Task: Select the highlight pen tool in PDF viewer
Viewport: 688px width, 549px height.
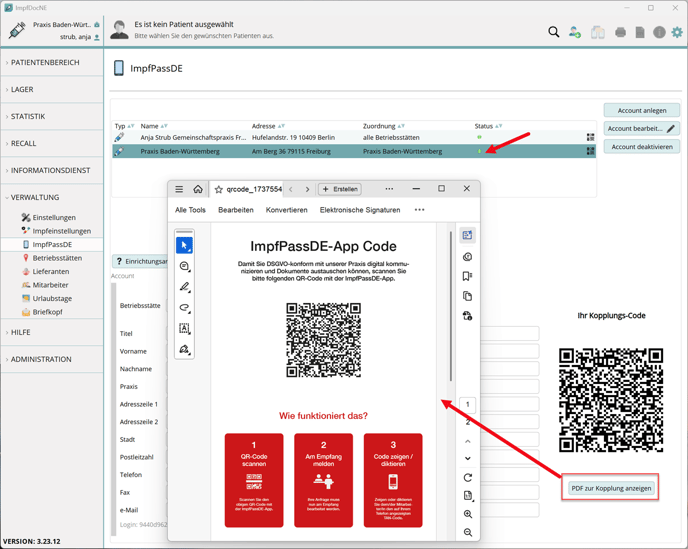Action: [184, 287]
